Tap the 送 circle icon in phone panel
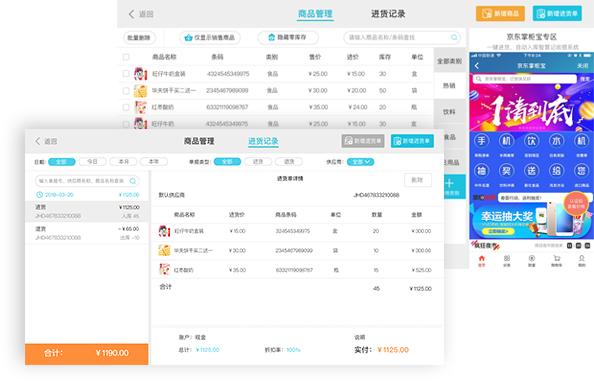This screenshot has width=594, height=383. coord(531,170)
